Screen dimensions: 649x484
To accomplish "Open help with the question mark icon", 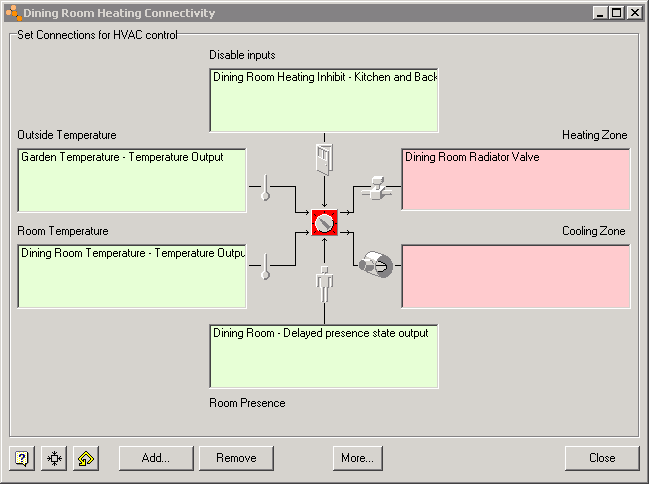I will pyautogui.click(x=22, y=458).
